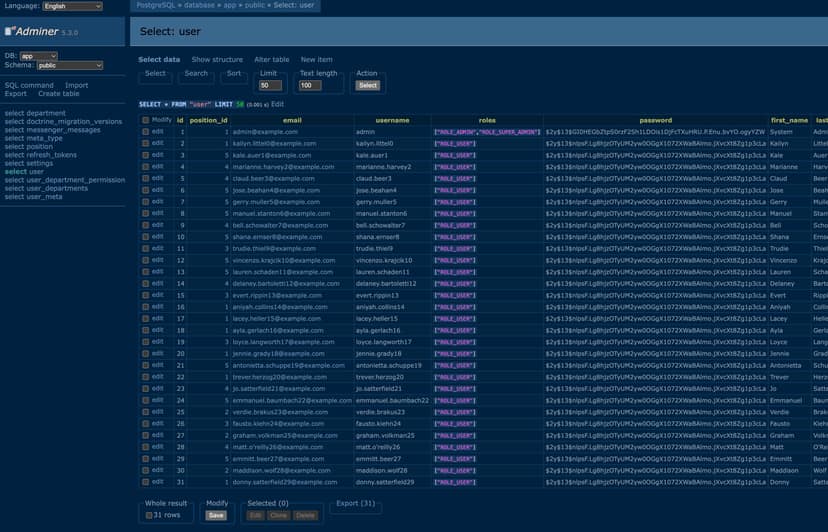Click public in the breadcrumb
This screenshot has height=532, width=828.
pos(255,5)
